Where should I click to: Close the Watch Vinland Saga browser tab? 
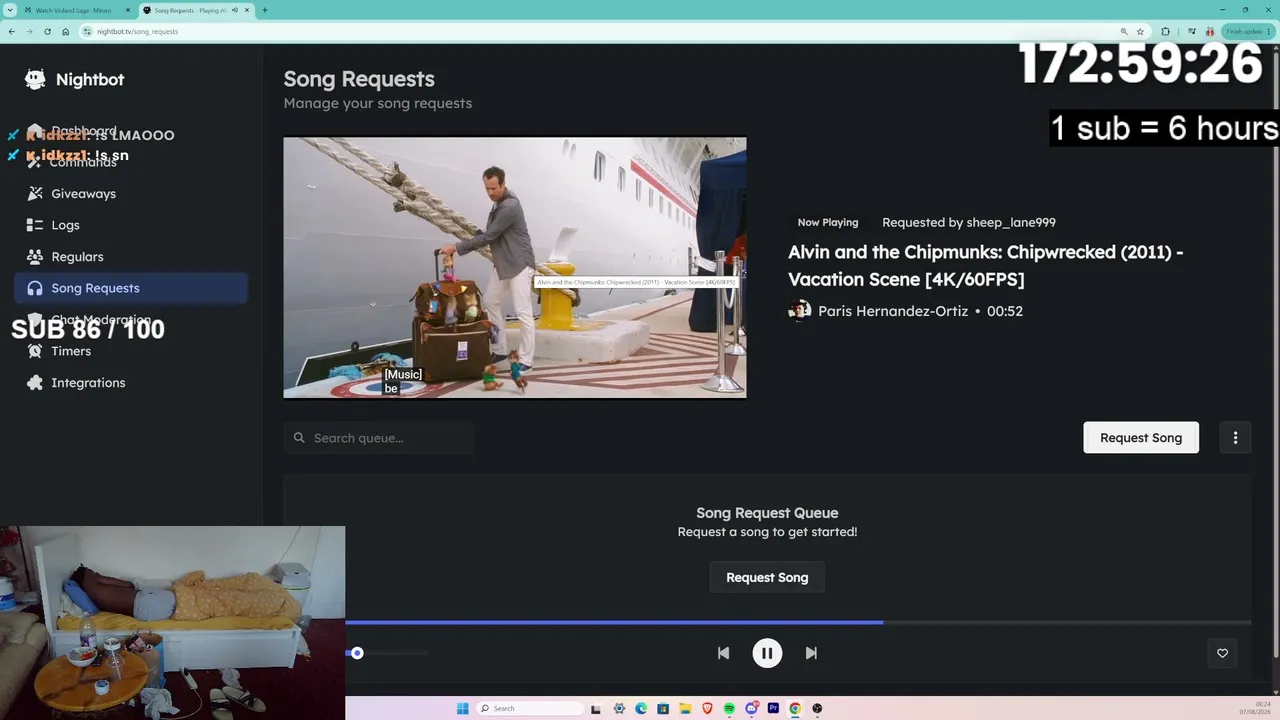click(129, 10)
